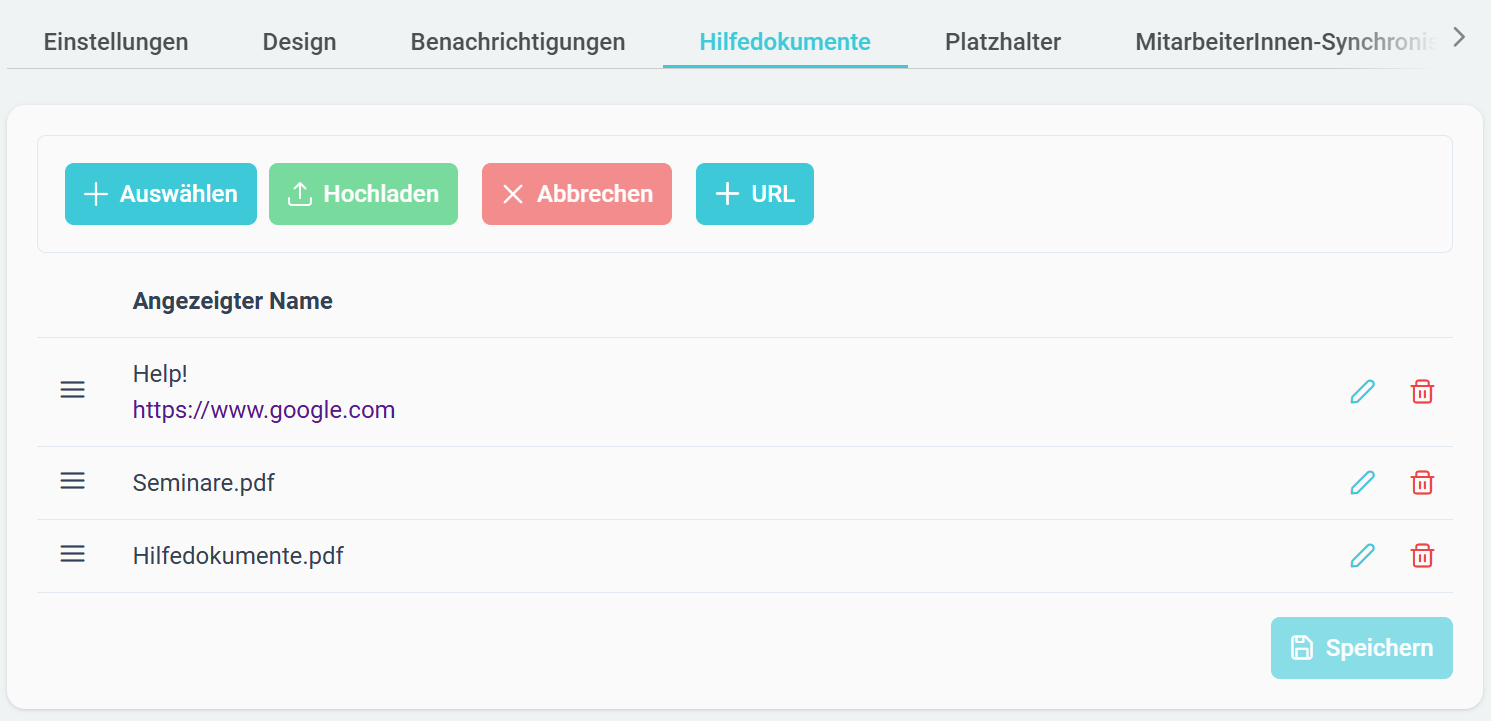Cancel with the Abbrechen button
The height and width of the screenshot is (721, 1491).
pyautogui.click(x=577, y=194)
